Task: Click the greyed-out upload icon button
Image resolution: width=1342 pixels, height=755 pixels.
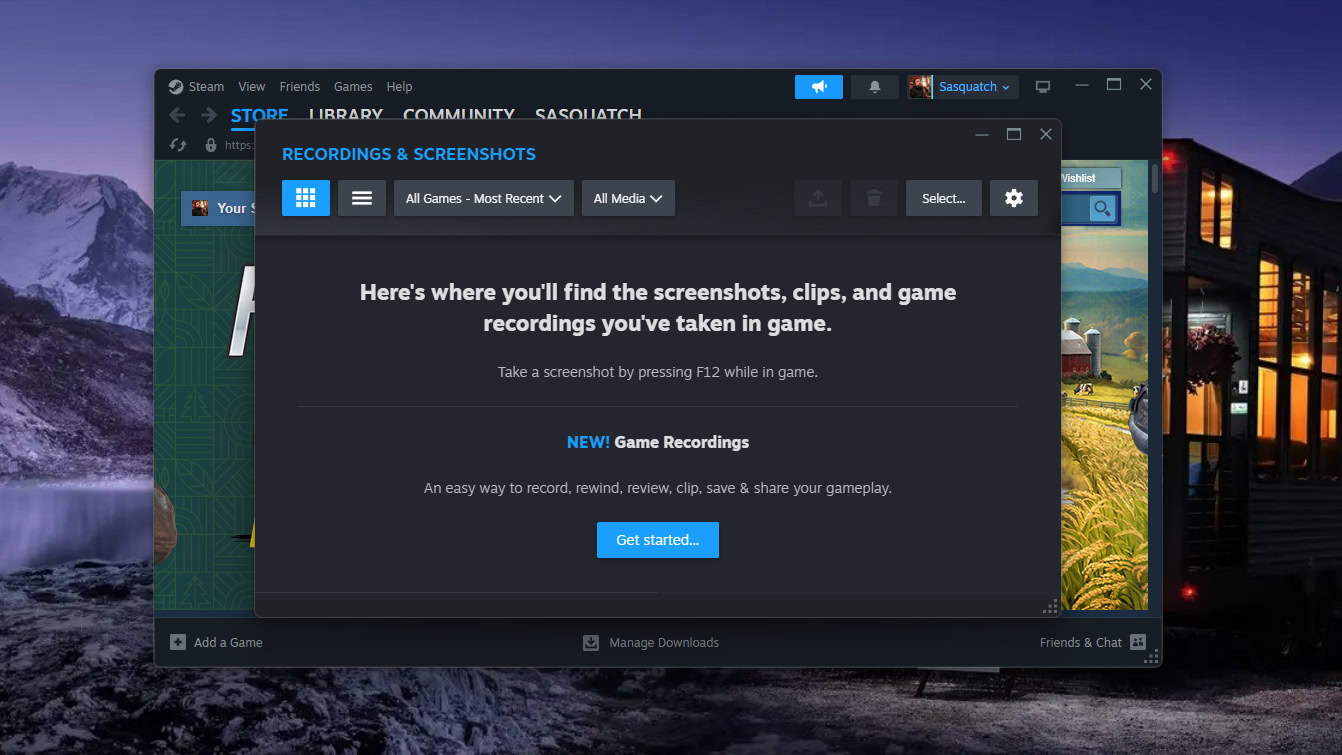Action: 818,198
